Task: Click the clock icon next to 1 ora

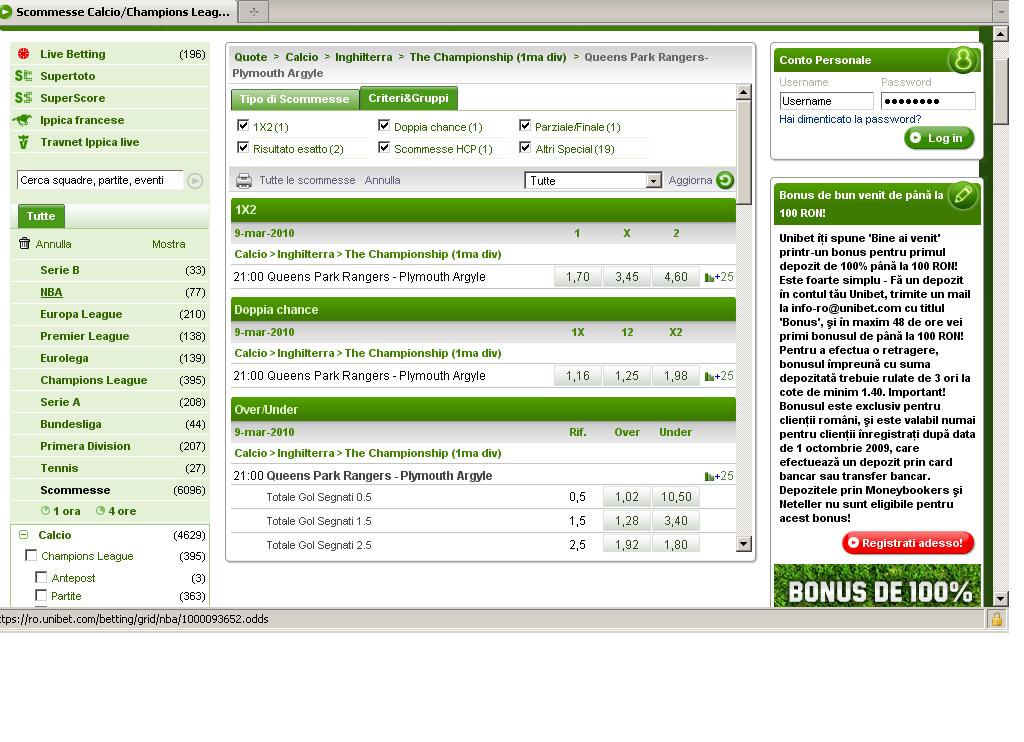Action: tap(45, 511)
